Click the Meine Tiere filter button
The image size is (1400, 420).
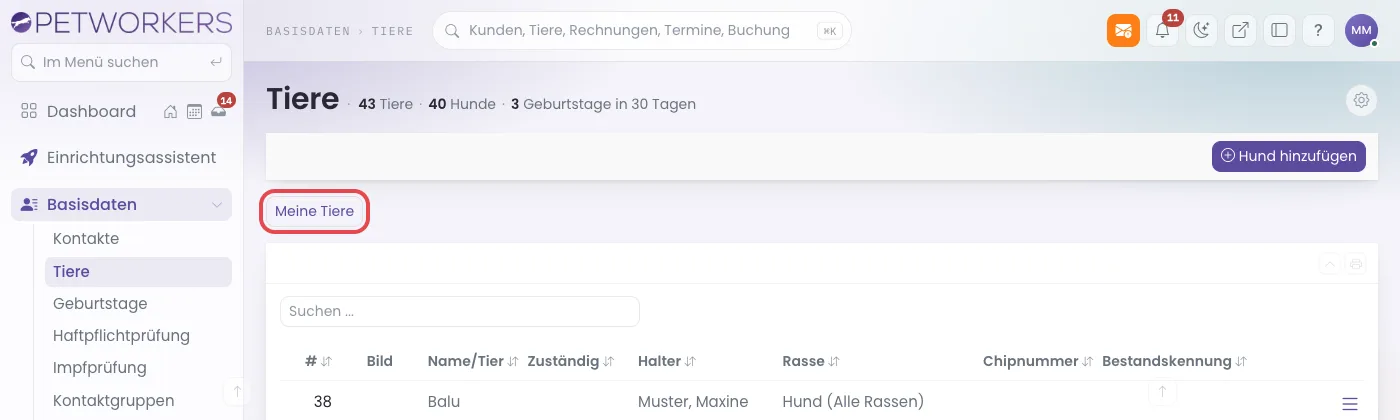(314, 212)
